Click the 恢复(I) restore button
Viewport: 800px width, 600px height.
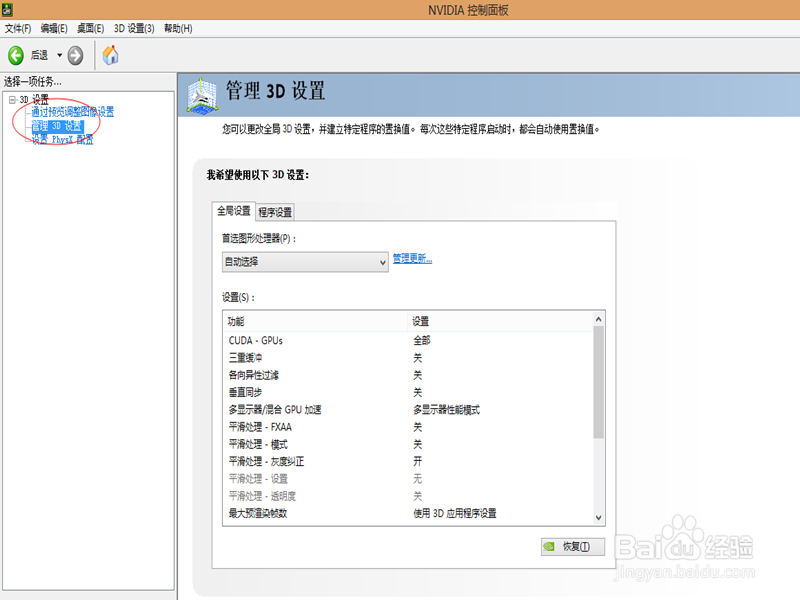(x=573, y=546)
